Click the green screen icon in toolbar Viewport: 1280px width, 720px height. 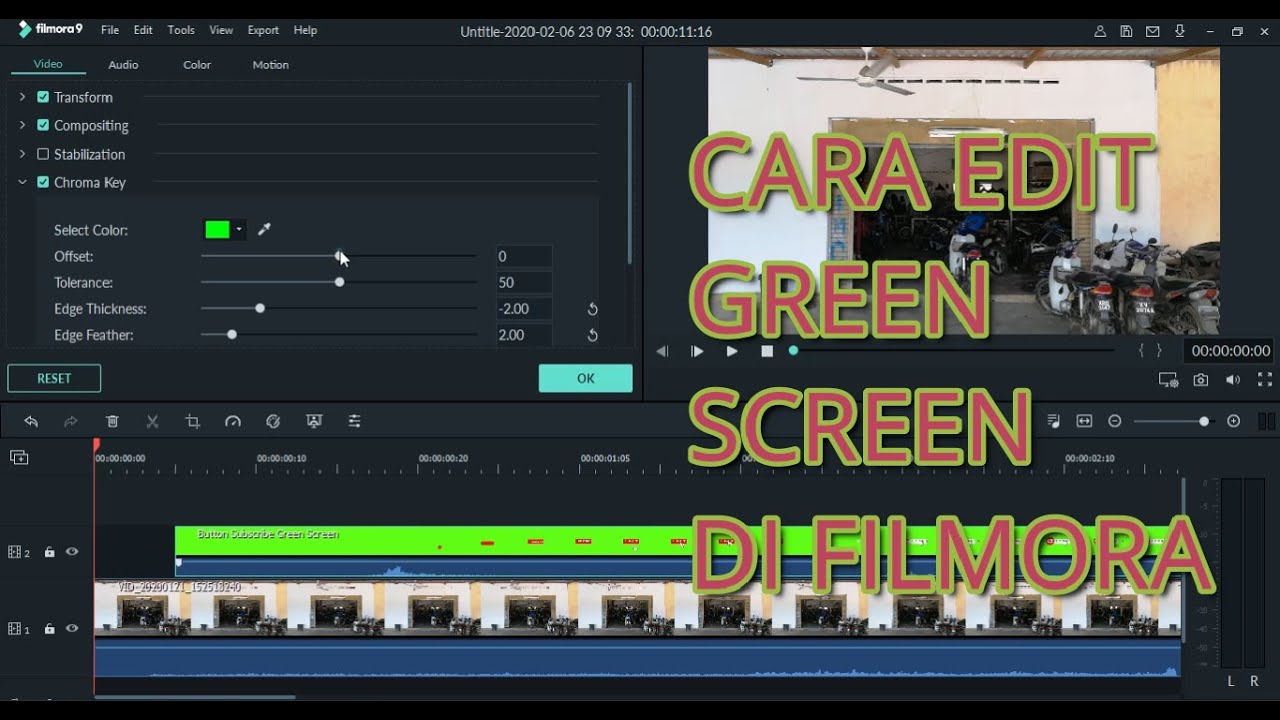314,422
